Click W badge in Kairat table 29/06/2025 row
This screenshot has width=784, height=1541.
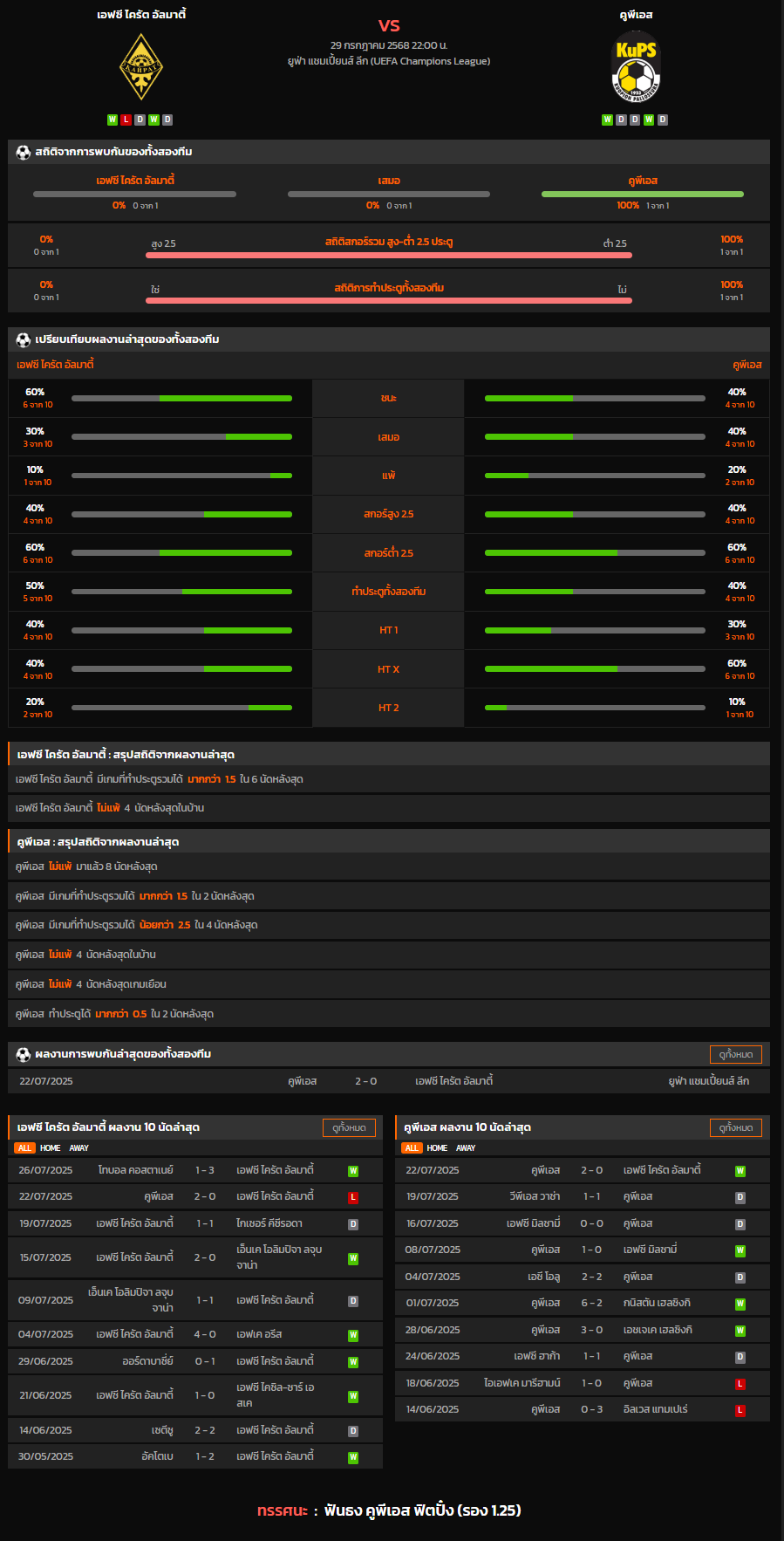click(353, 1362)
